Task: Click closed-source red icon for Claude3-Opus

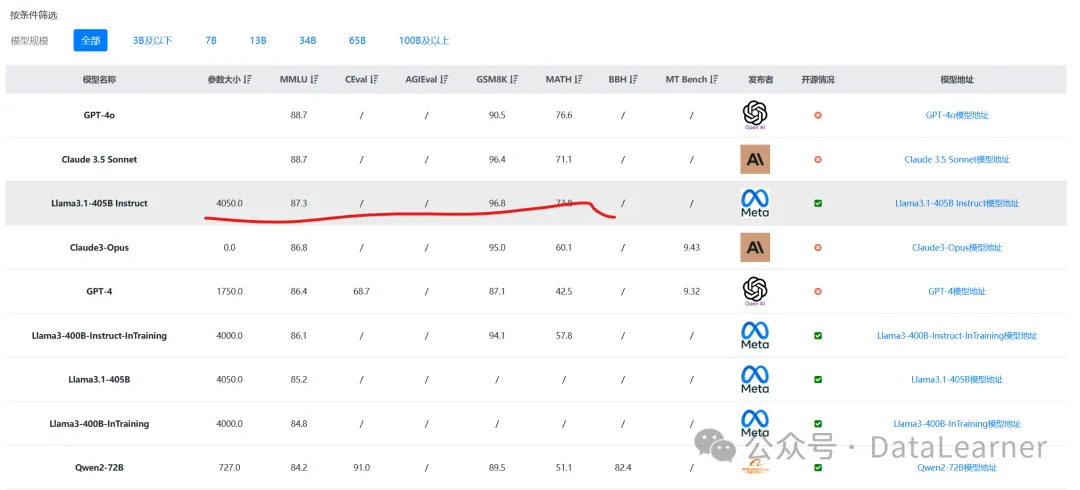Action: (818, 247)
